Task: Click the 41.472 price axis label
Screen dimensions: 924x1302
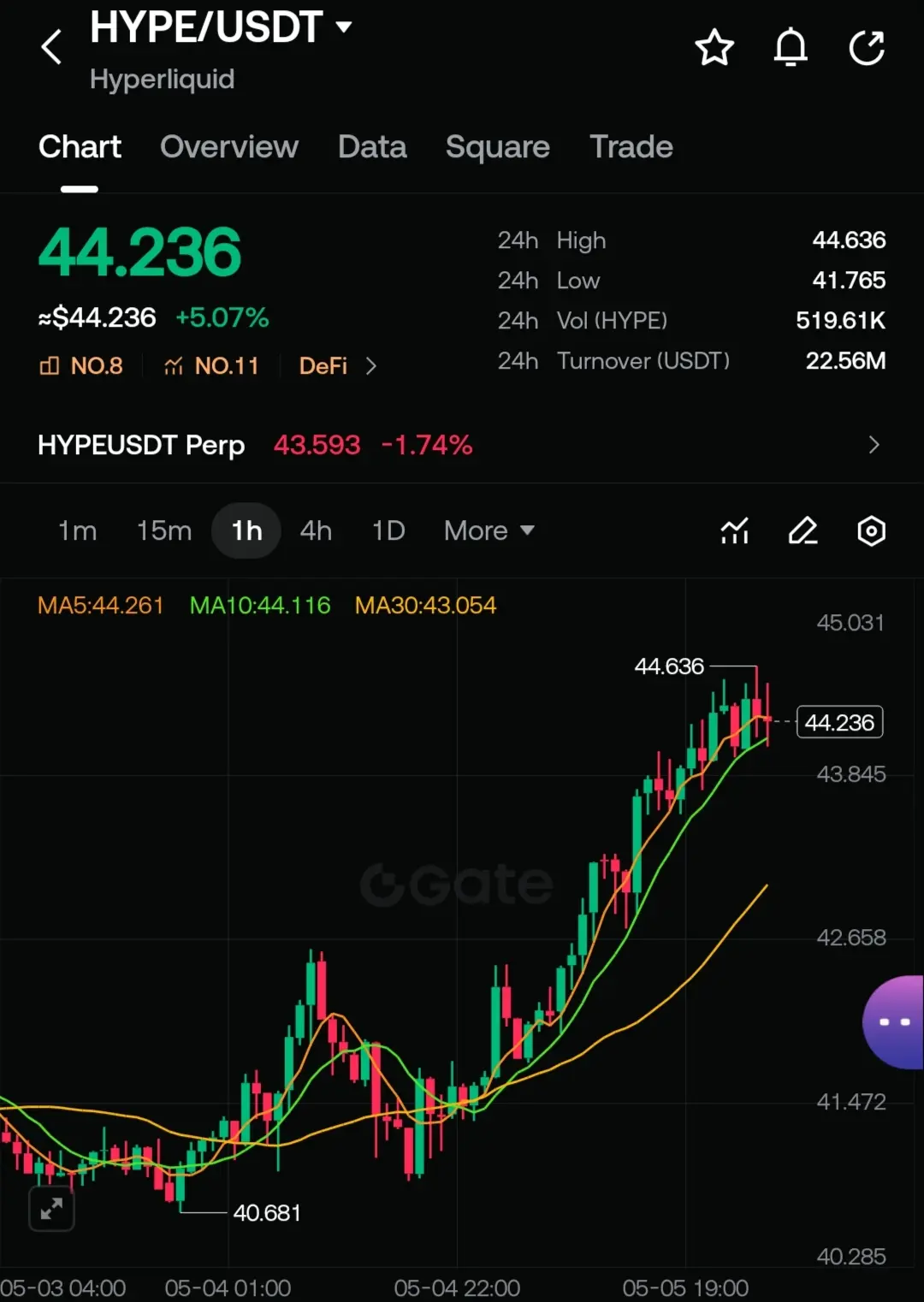Action: 851,1102
